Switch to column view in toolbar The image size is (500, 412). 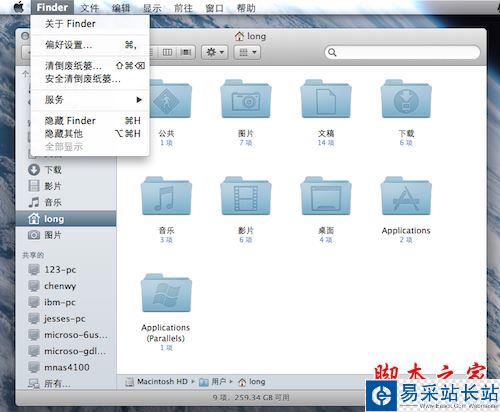pyautogui.click(x=167, y=52)
